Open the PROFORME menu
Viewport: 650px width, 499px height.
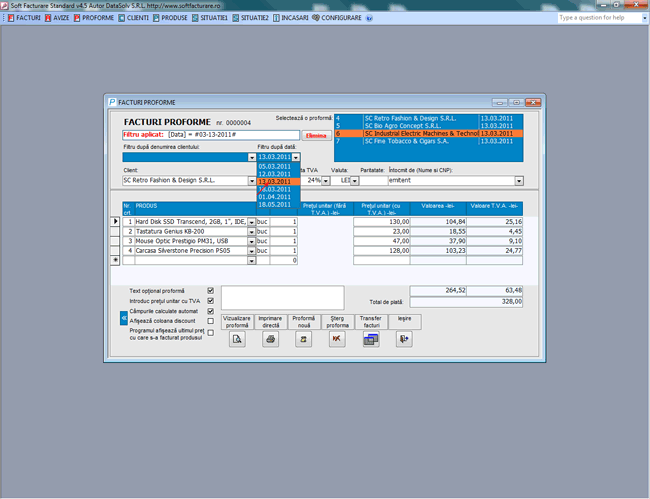[x=94, y=18]
